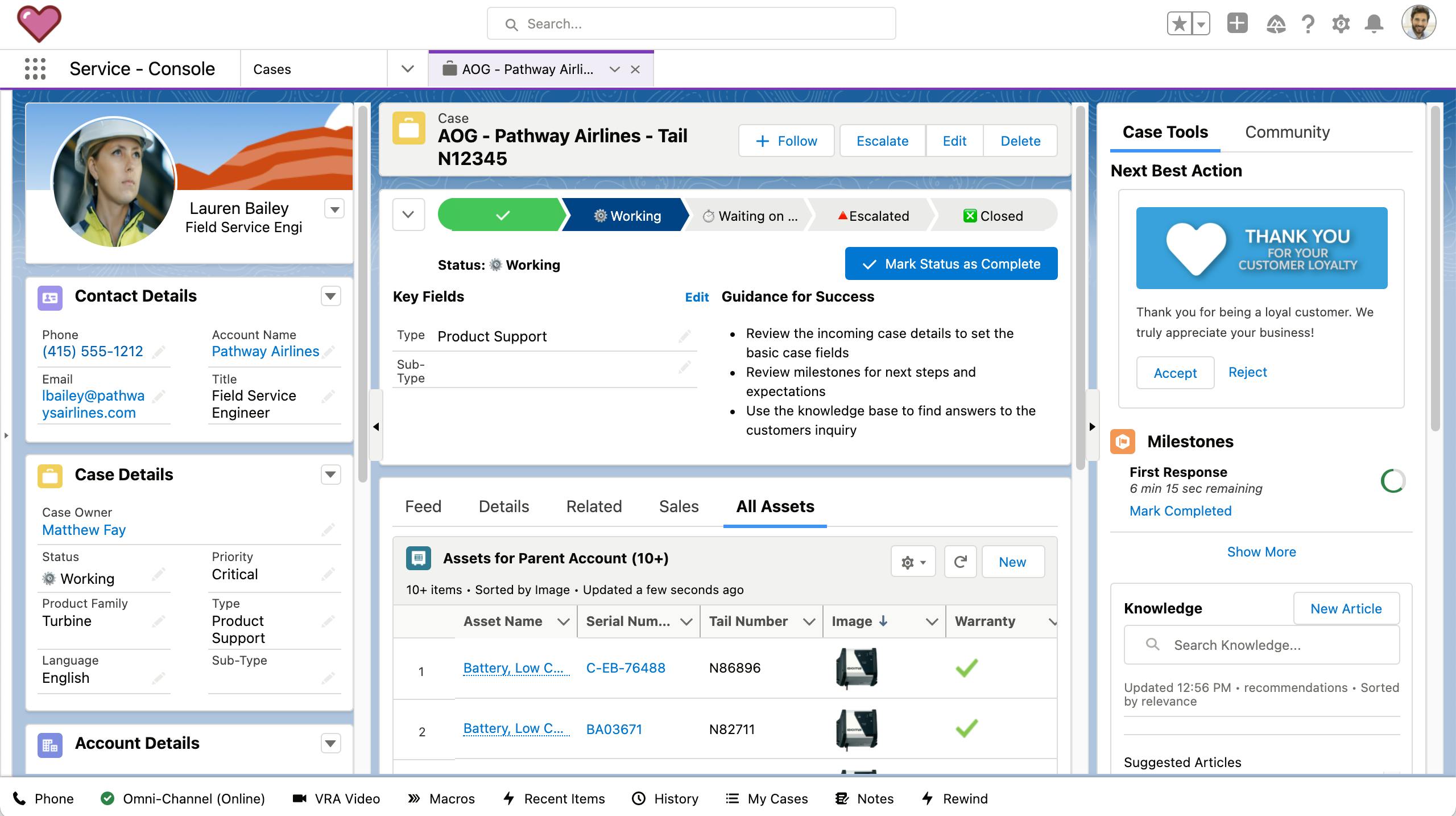1456x816 pixels.
Task: Switch to the Related tab
Action: (x=594, y=506)
